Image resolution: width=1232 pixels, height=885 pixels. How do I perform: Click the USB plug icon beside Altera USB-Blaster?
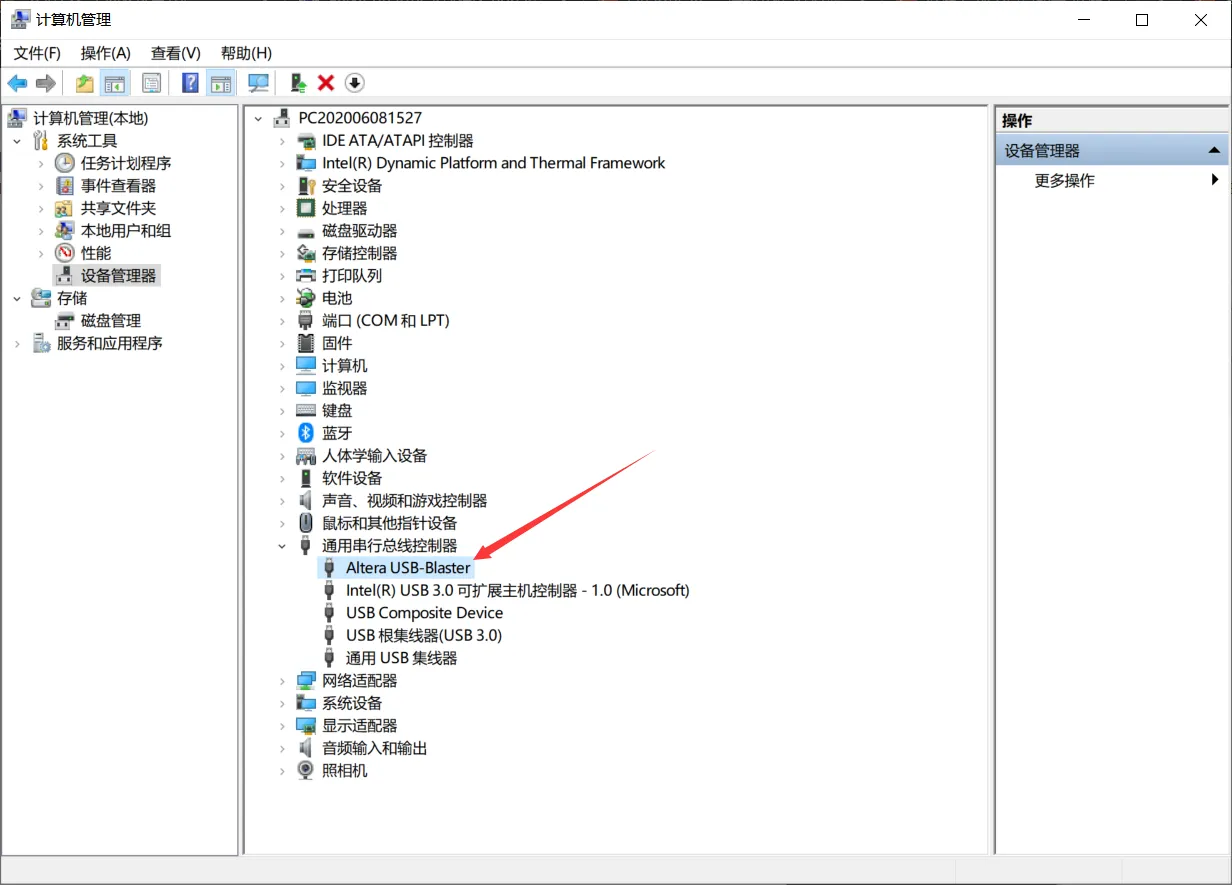click(329, 568)
